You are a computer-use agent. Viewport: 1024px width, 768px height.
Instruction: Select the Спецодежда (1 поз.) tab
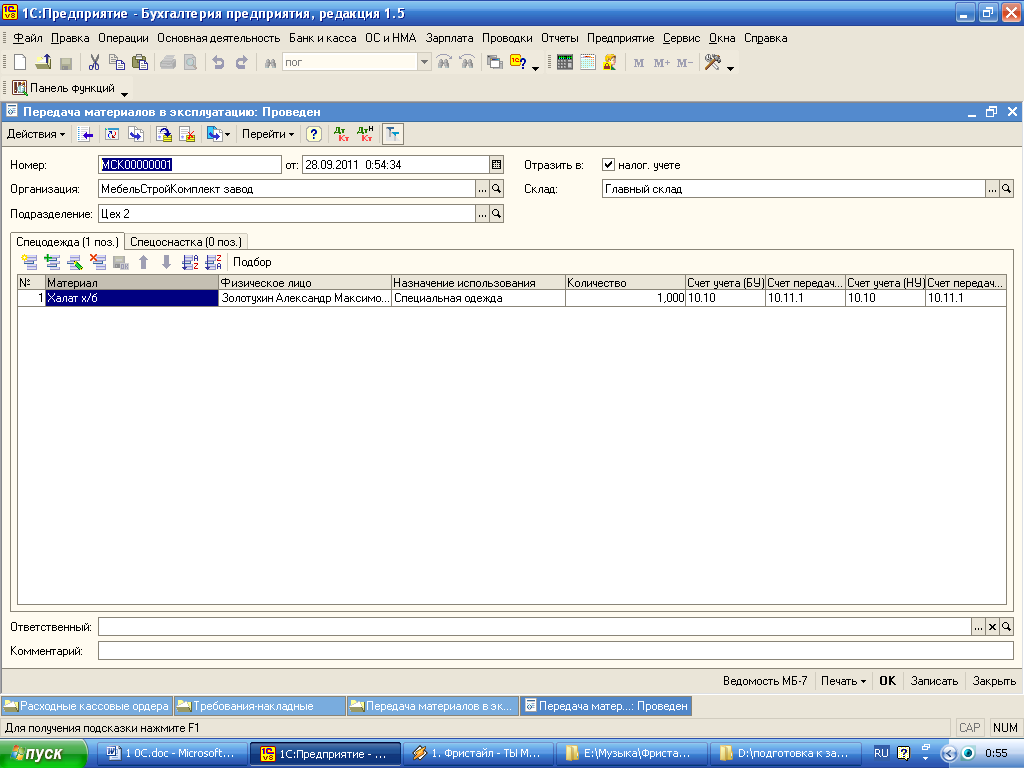pos(67,242)
